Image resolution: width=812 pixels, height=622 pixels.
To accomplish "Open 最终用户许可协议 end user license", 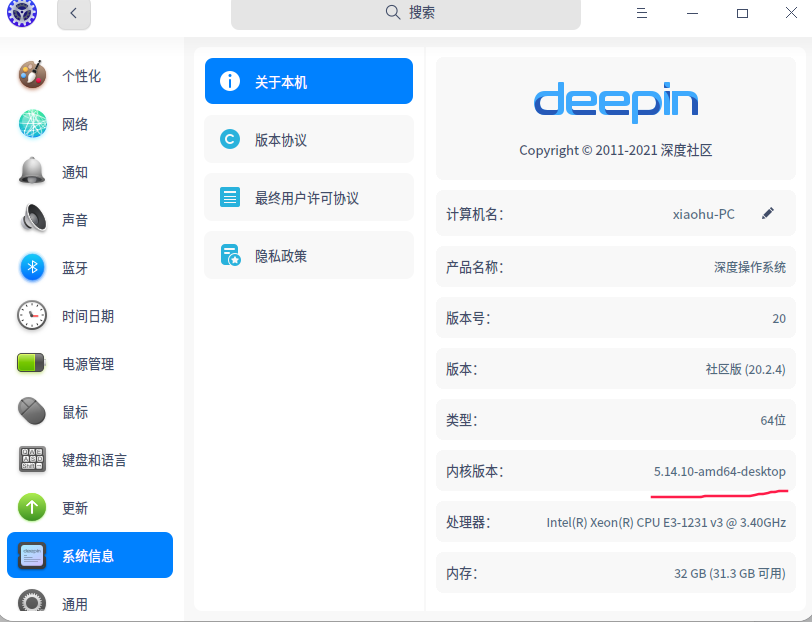I will [x=308, y=198].
